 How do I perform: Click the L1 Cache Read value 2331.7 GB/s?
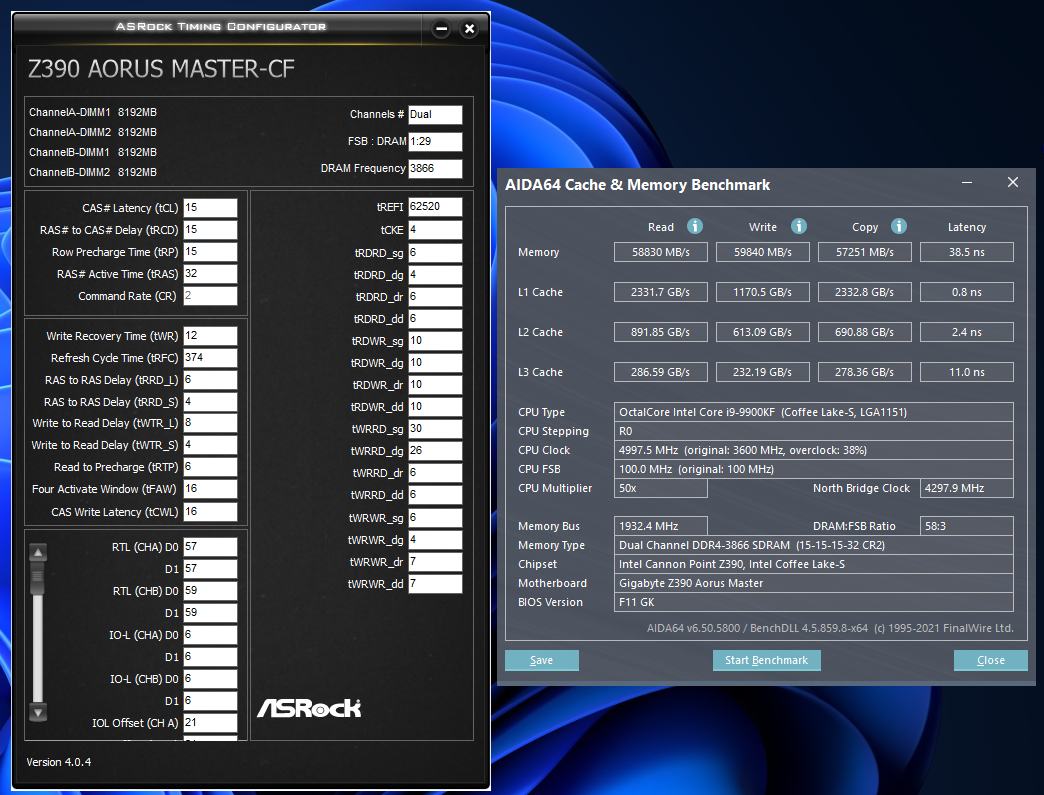660,292
